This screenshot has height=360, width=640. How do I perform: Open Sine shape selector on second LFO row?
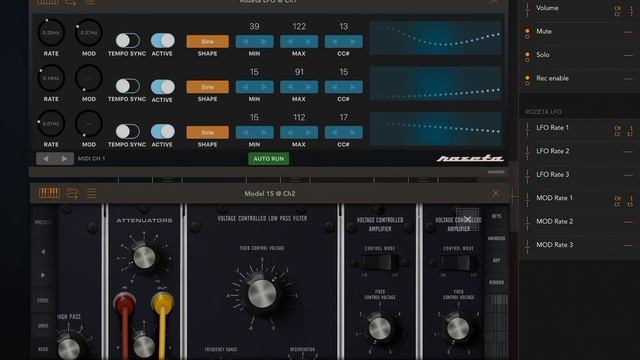pyautogui.click(x=207, y=87)
